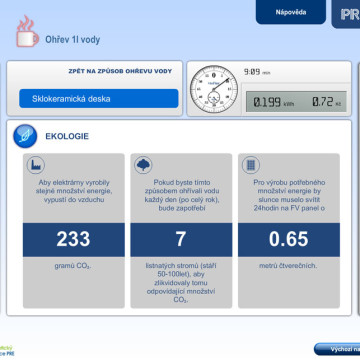Image resolution: width=360 pixels, height=360 pixels.
Task: Select the Sklokeramická deska button
Action: [x=99, y=99]
